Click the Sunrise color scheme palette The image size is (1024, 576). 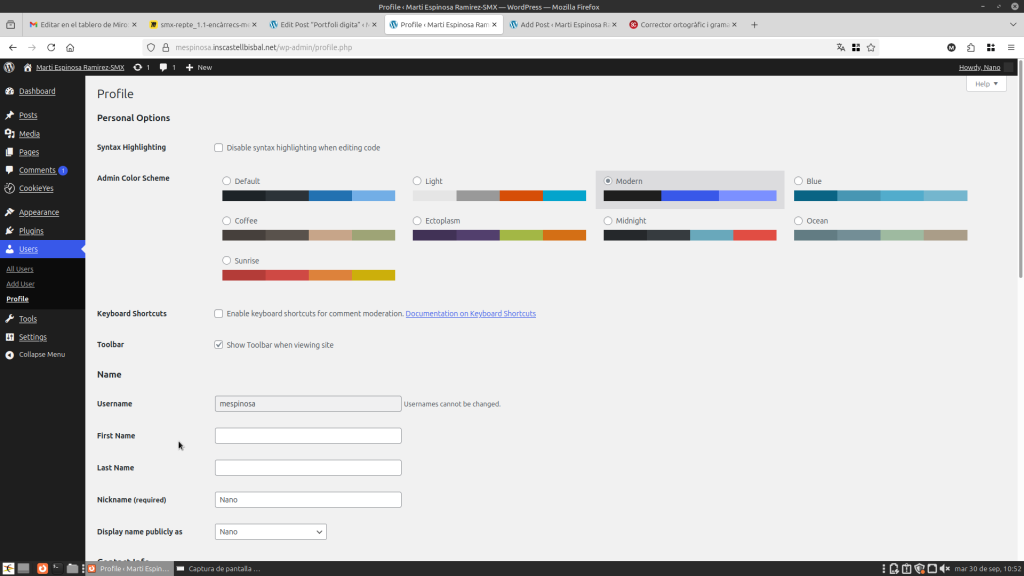(308, 275)
